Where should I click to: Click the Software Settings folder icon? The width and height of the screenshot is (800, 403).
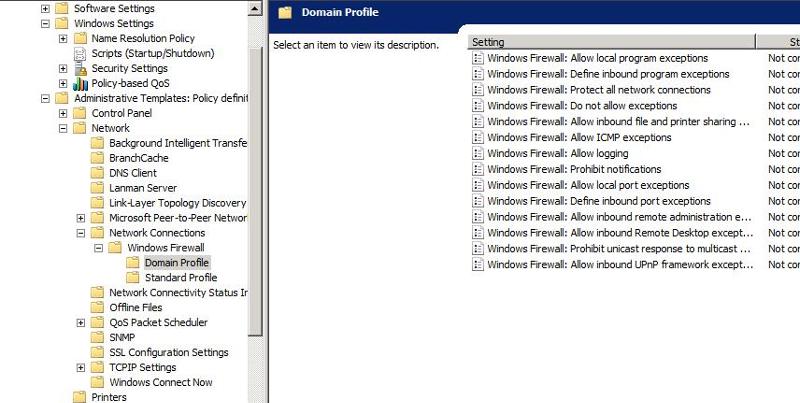[x=62, y=8]
